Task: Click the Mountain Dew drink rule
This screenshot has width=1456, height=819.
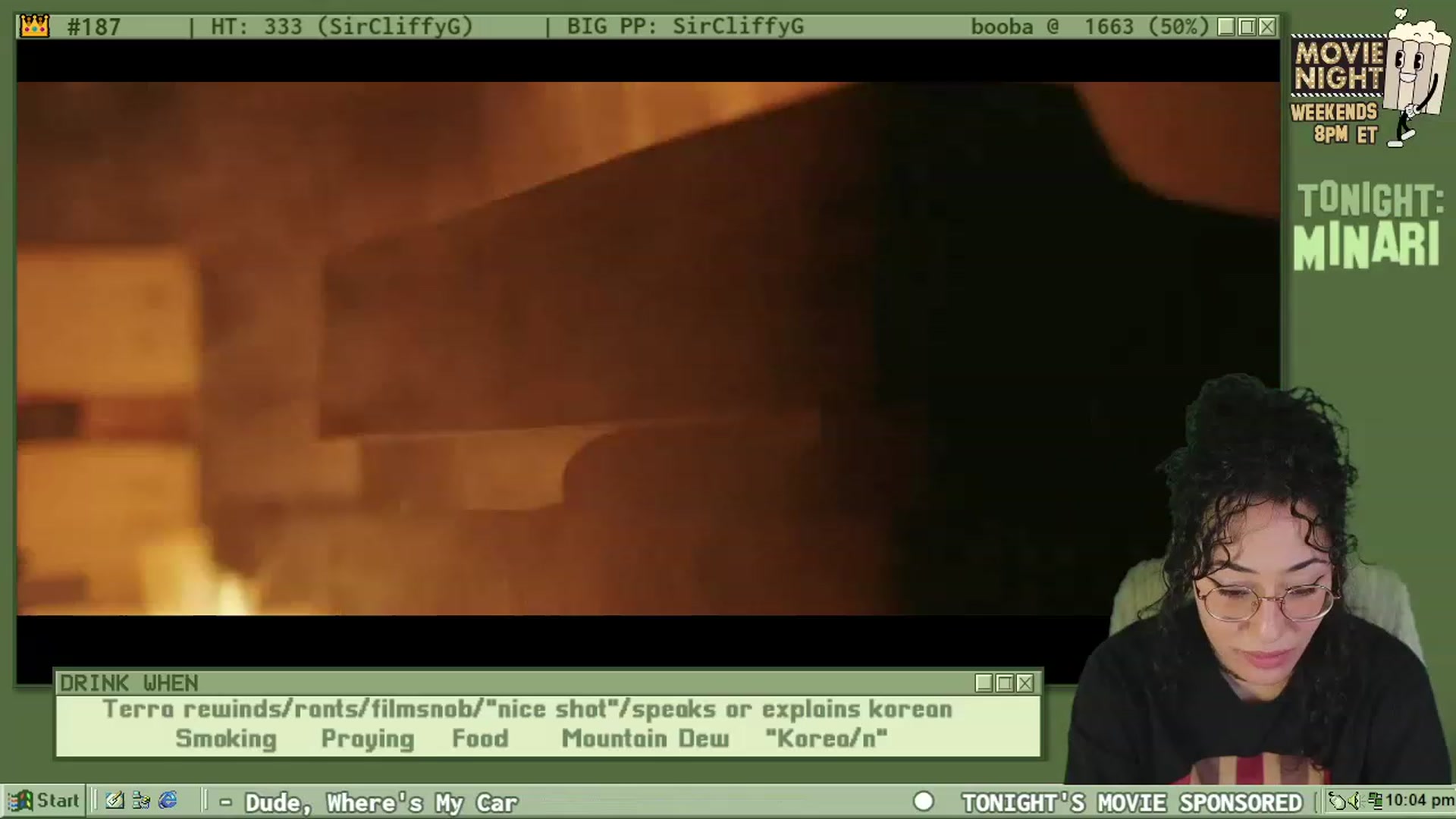Action: (x=645, y=739)
